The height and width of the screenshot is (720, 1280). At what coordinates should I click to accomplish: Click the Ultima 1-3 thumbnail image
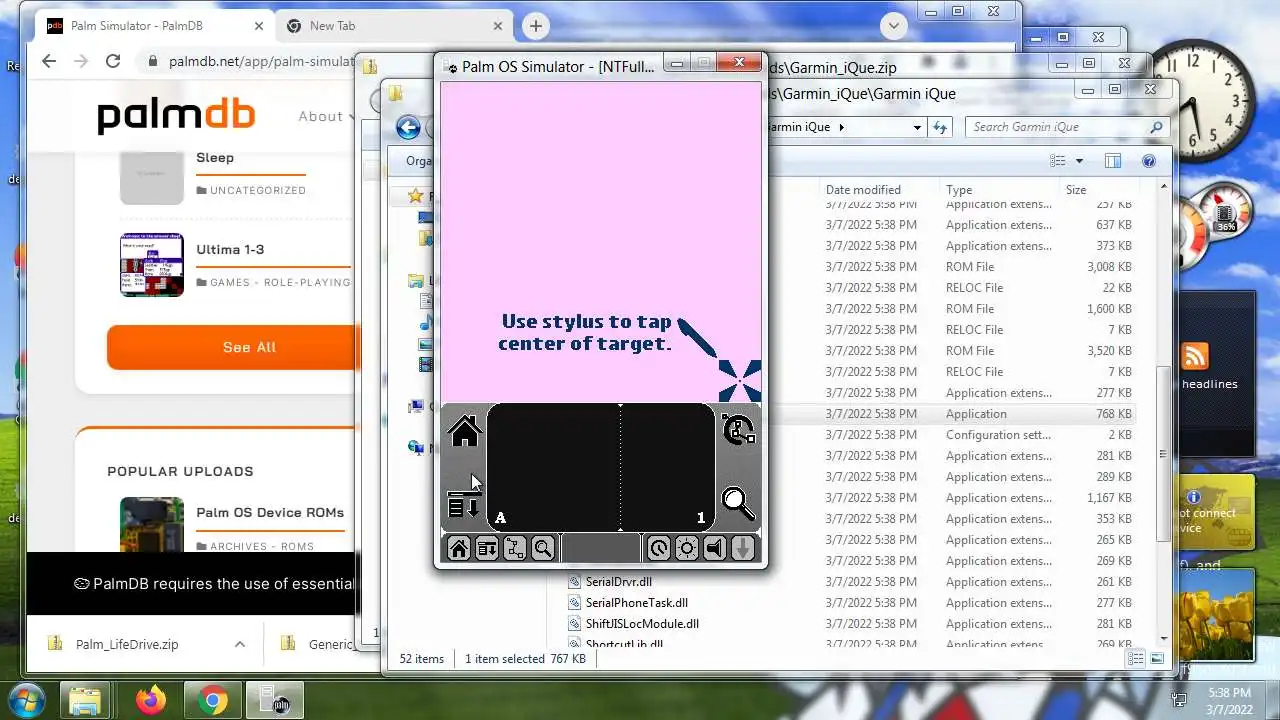click(x=152, y=265)
